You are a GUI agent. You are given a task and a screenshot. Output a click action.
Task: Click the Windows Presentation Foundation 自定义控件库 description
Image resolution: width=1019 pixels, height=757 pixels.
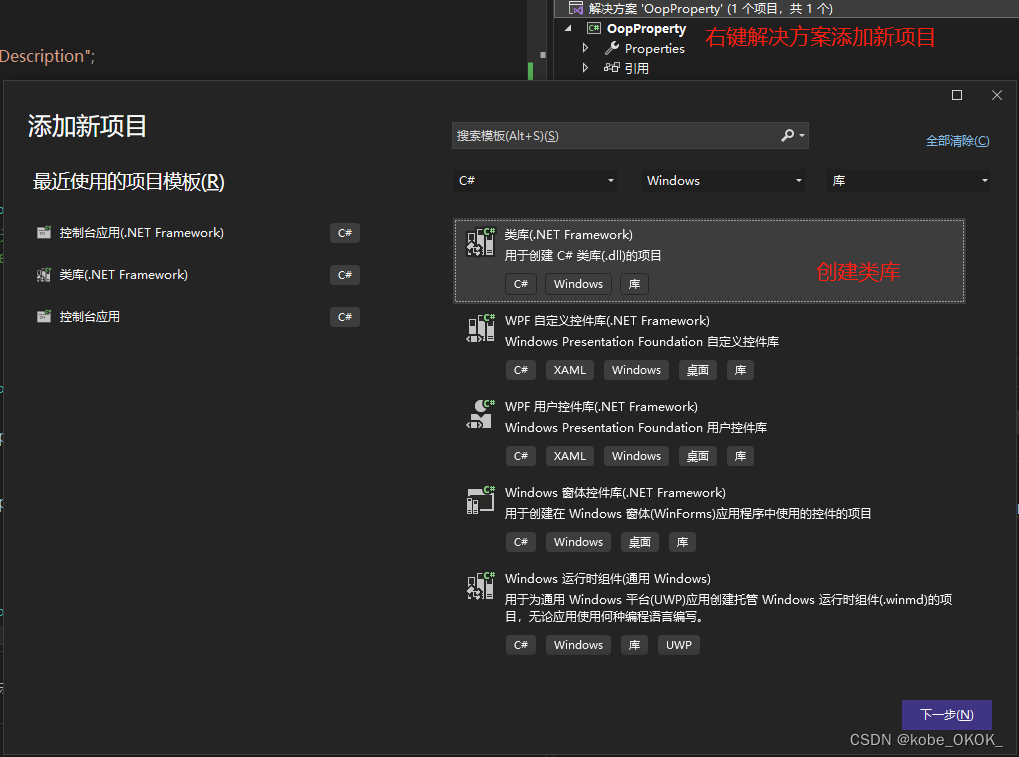[x=641, y=342]
